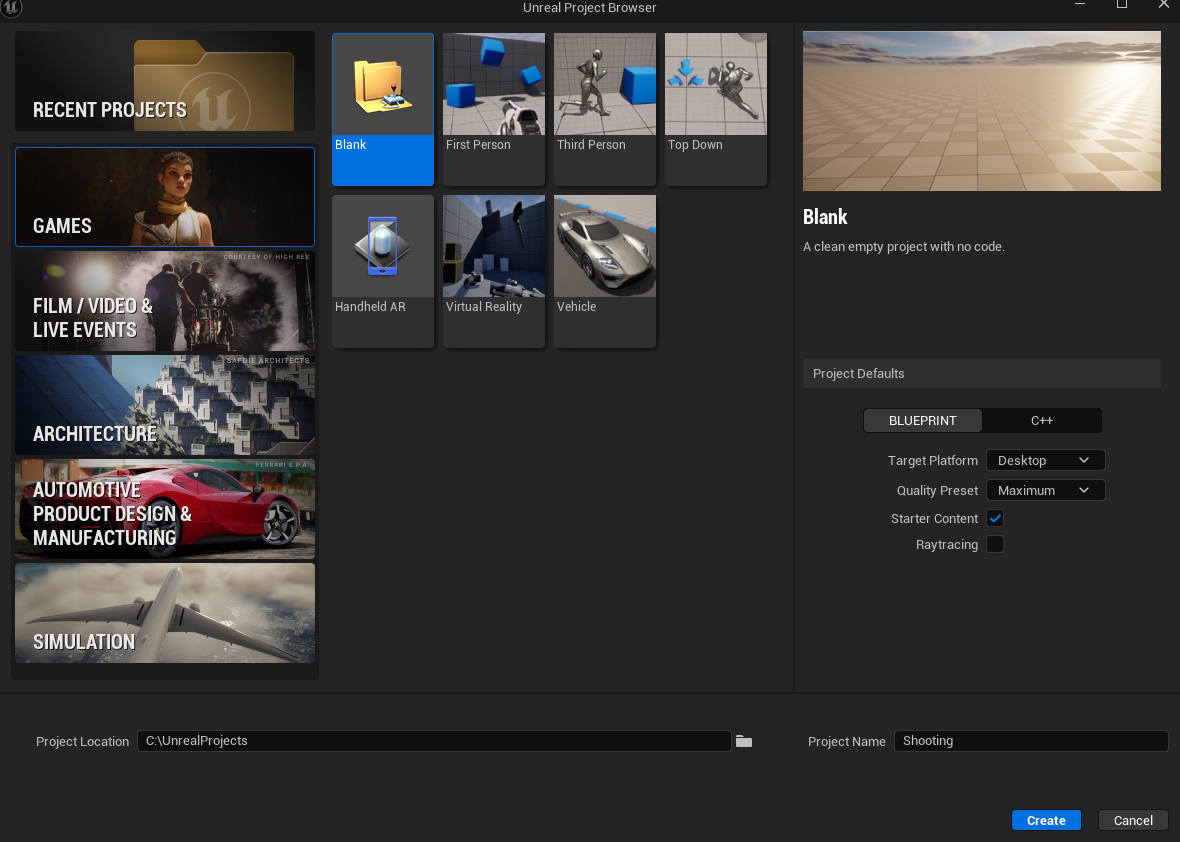Select the Blueprint project type
This screenshot has width=1180, height=842.
point(923,421)
